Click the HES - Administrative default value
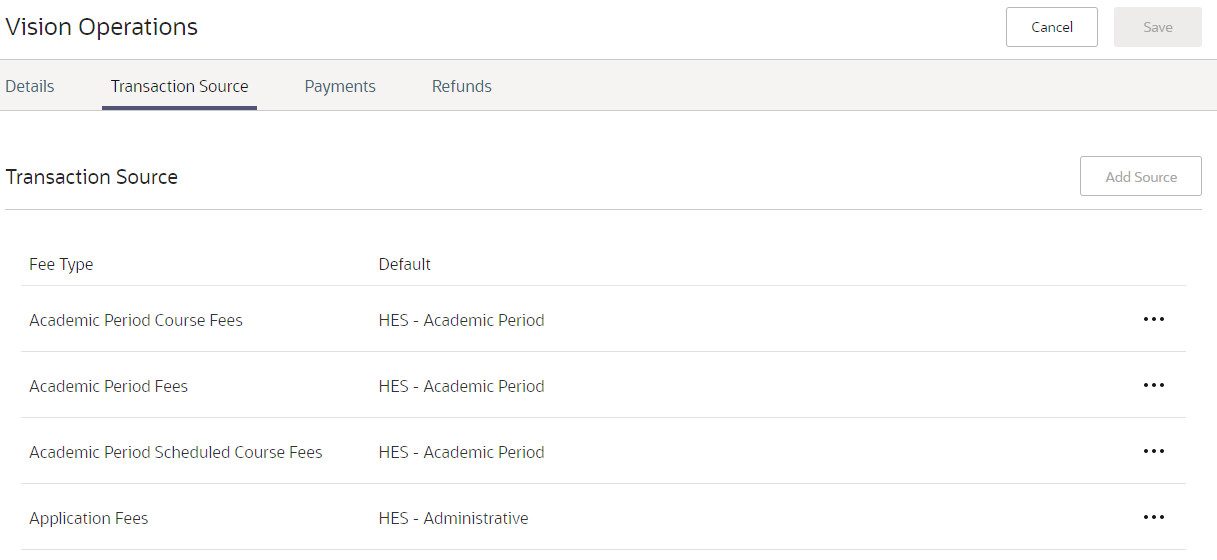1217x560 pixels. (453, 518)
